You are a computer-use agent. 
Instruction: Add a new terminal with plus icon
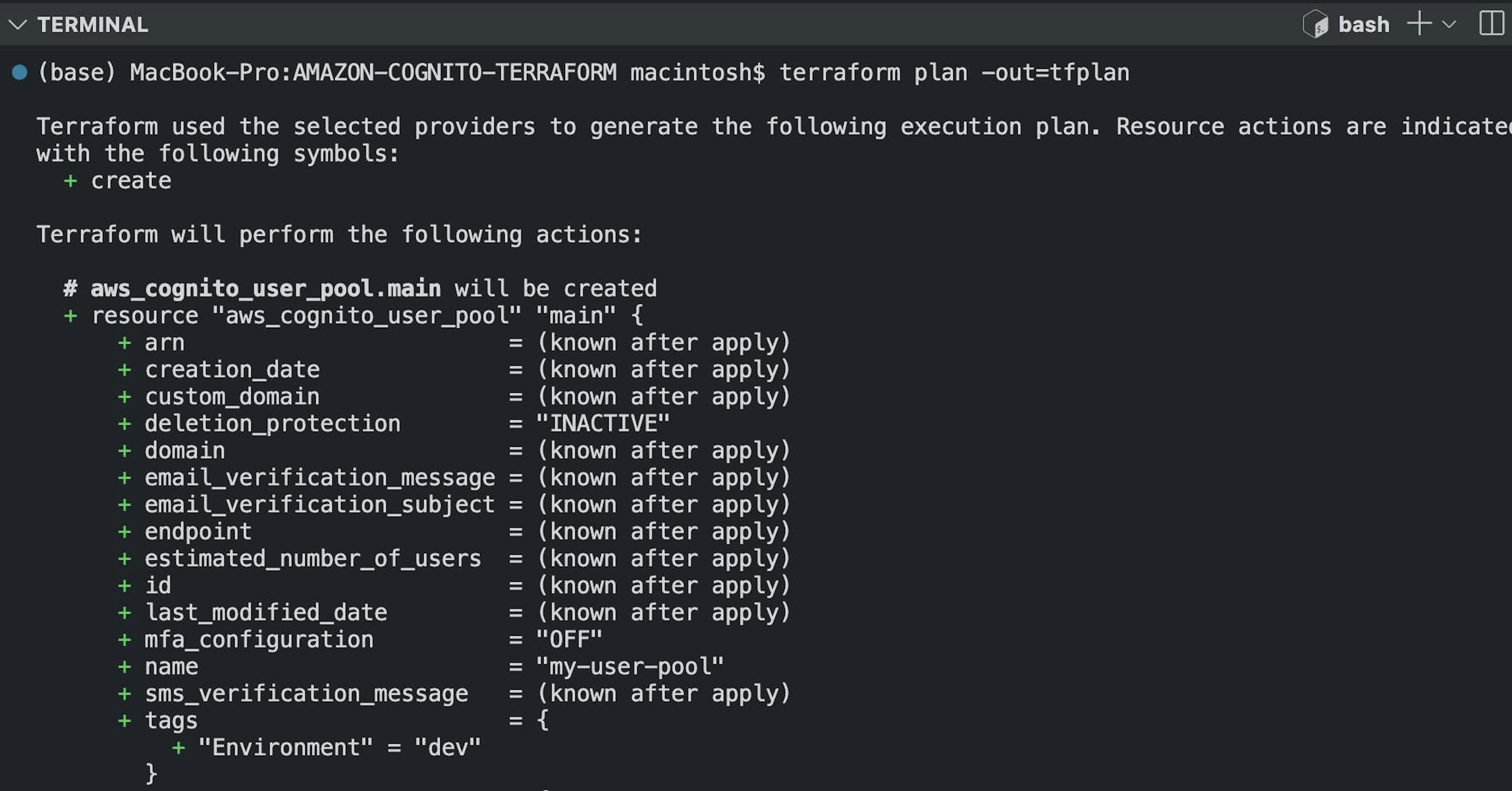point(1419,24)
